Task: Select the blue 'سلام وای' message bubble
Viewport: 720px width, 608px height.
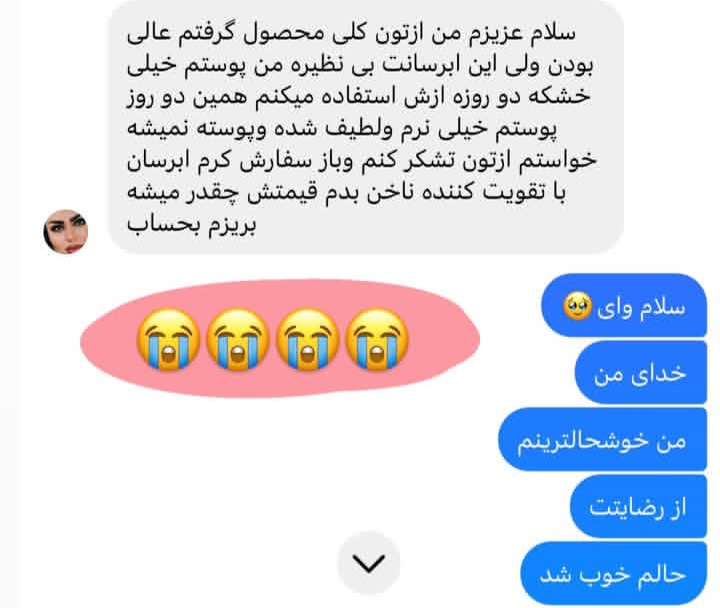Action: click(624, 306)
